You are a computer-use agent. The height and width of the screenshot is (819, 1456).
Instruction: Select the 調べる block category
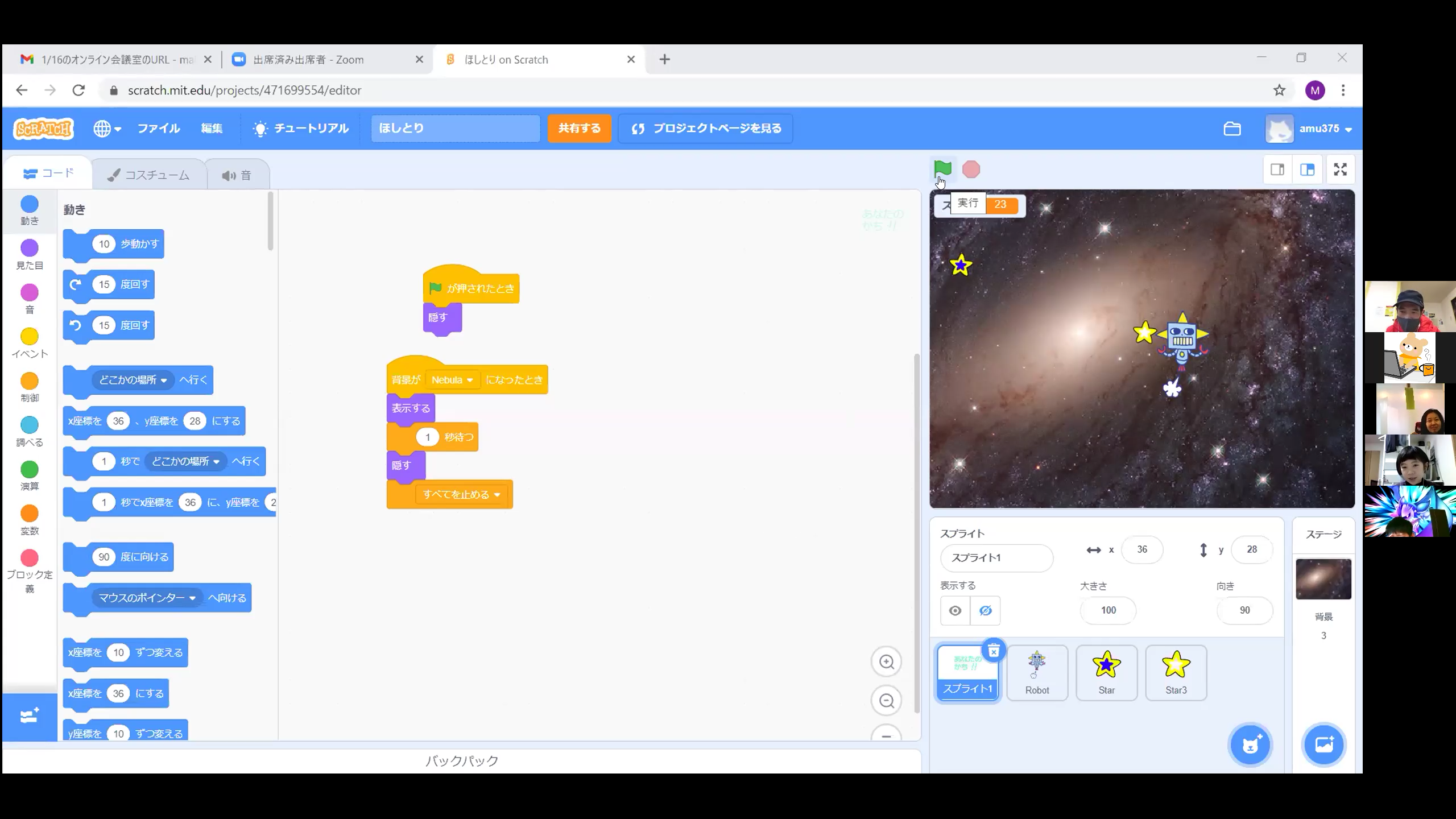click(x=30, y=432)
